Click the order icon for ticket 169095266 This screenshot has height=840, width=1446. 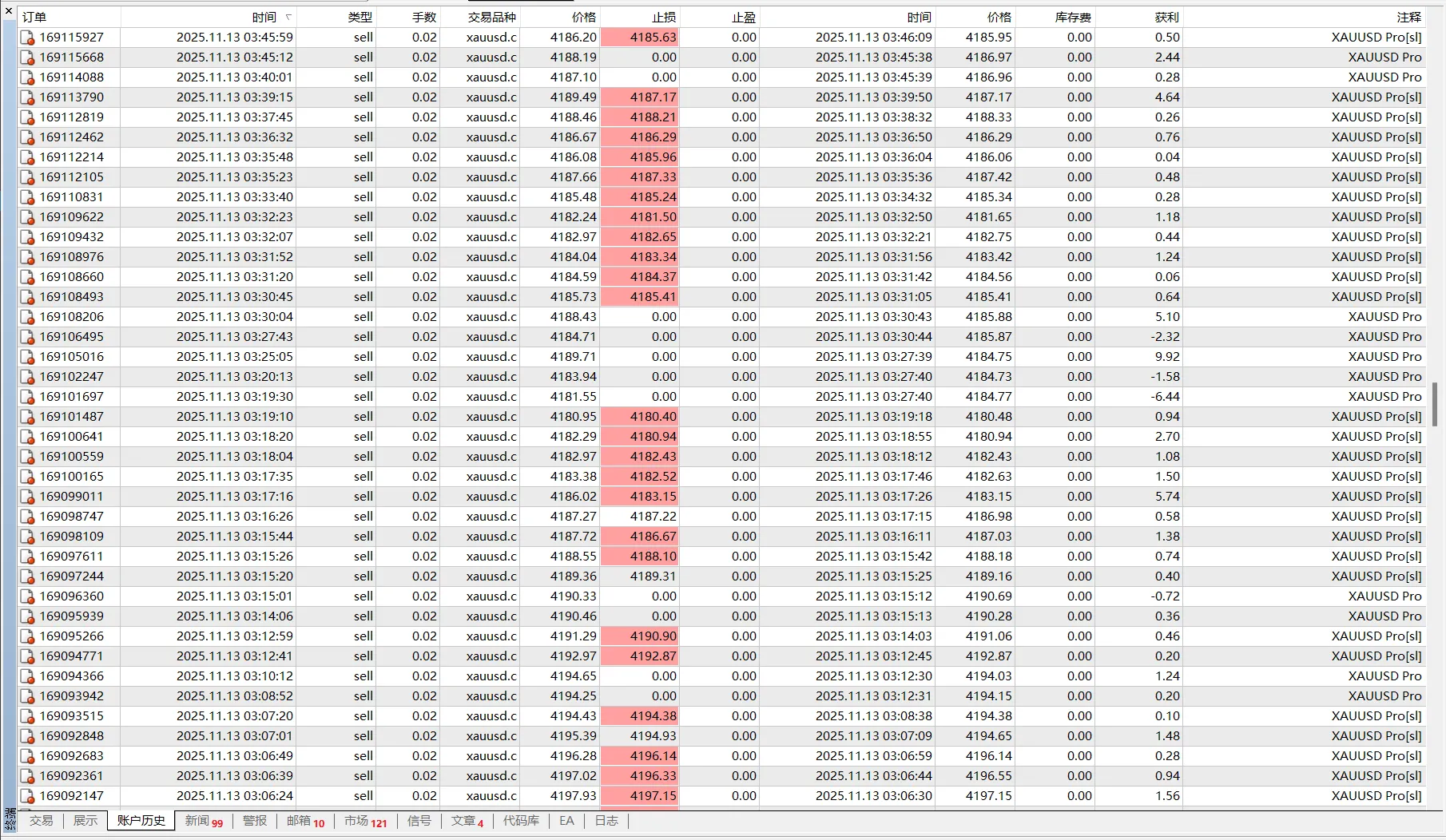pos(27,636)
